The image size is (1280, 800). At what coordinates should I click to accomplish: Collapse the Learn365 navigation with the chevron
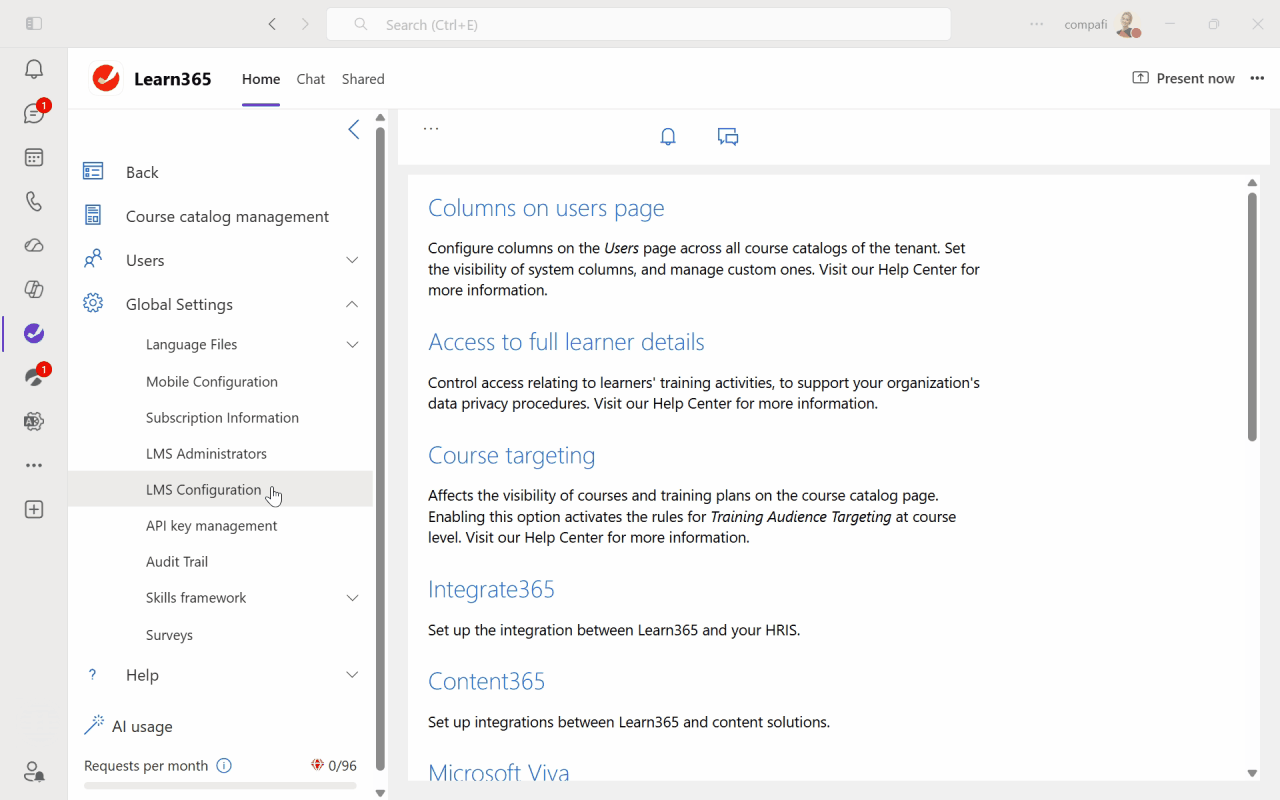click(x=353, y=129)
